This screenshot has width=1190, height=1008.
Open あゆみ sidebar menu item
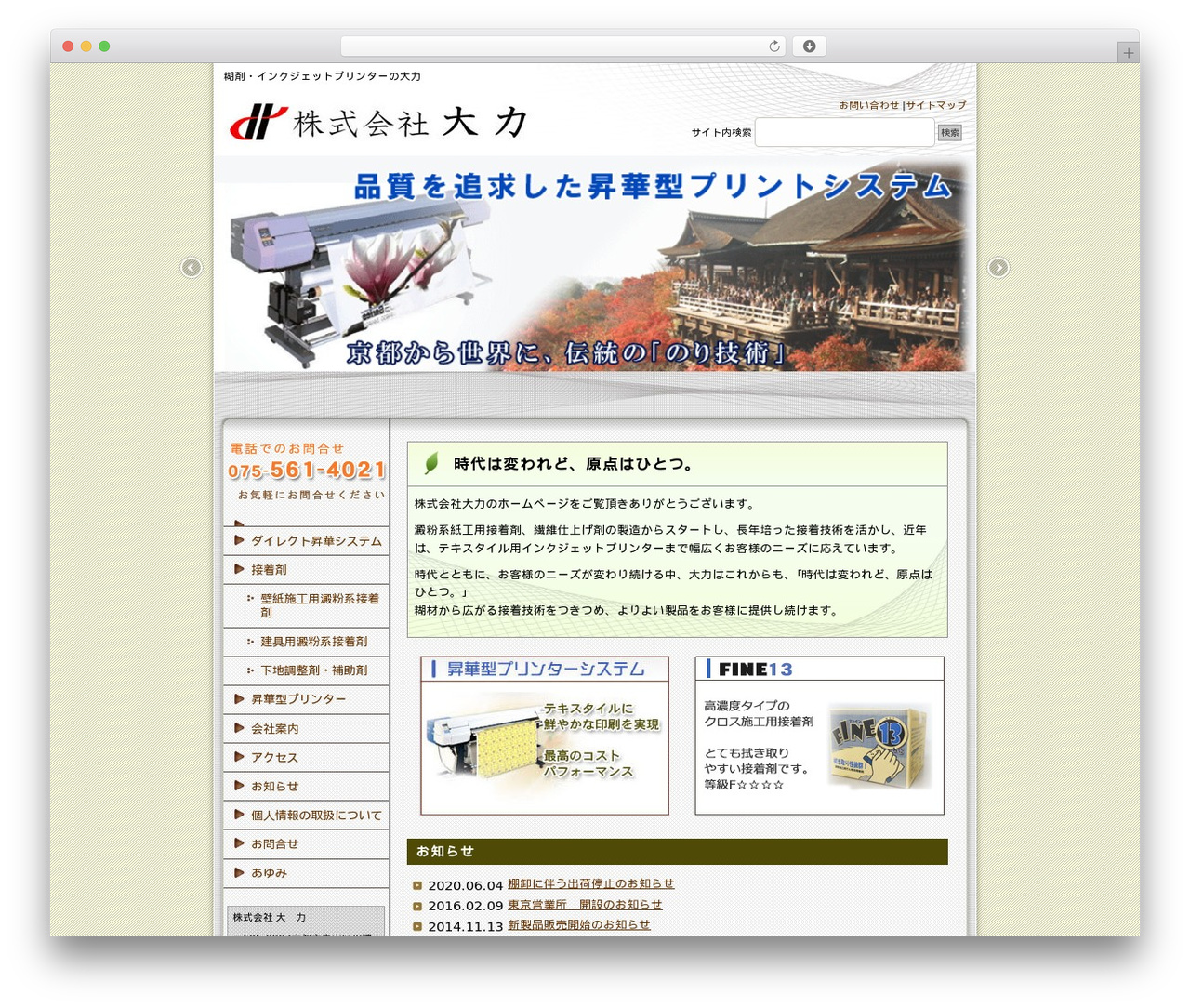pyautogui.click(x=306, y=873)
